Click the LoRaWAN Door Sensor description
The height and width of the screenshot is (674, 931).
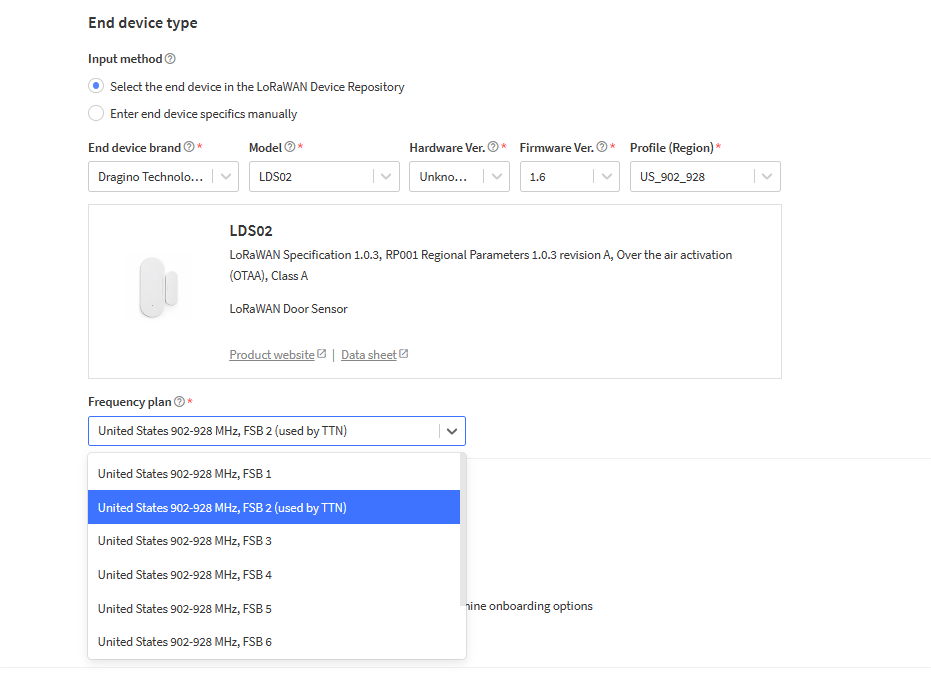(x=289, y=309)
